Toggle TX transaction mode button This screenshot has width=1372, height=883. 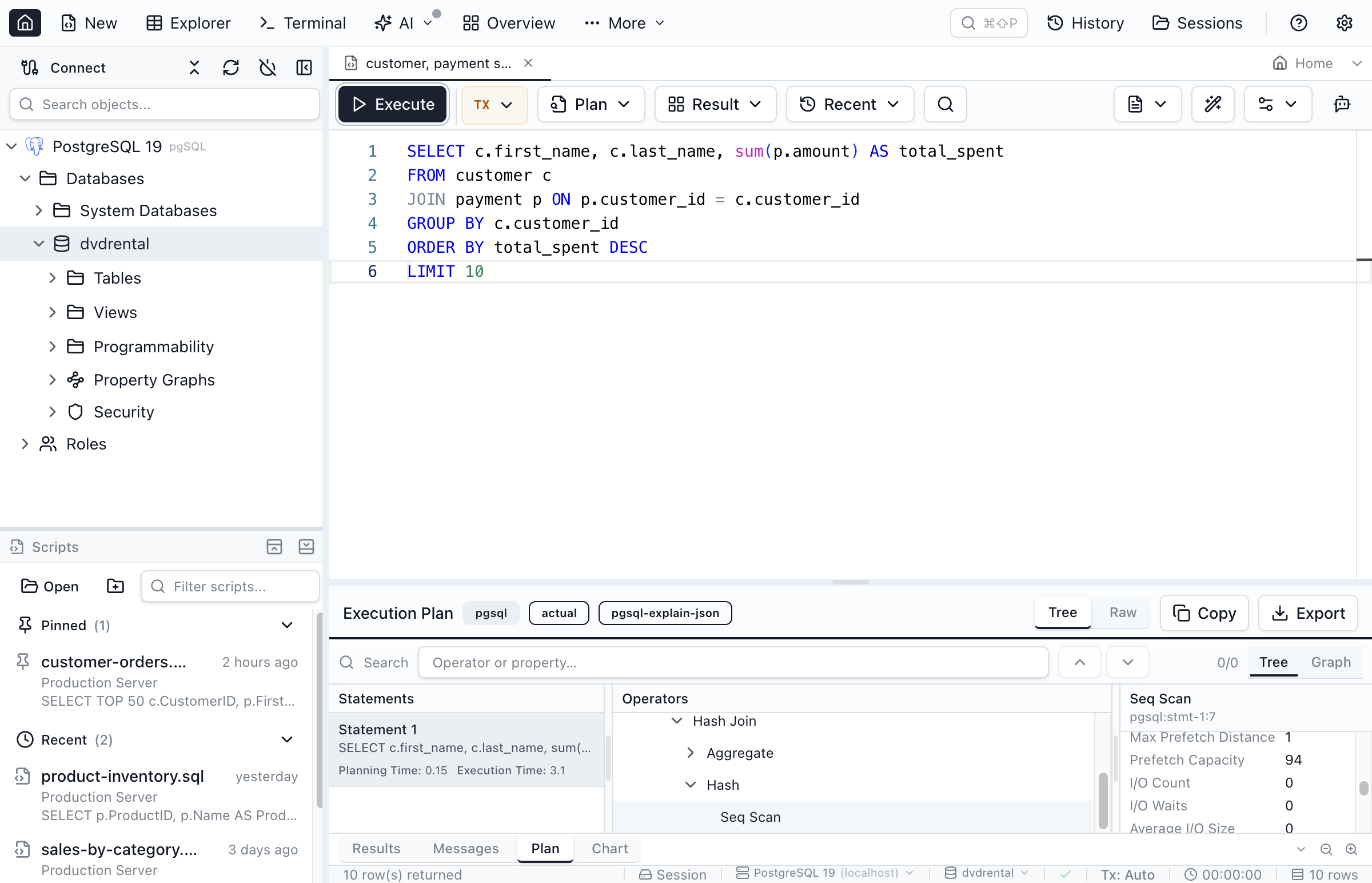(x=494, y=104)
